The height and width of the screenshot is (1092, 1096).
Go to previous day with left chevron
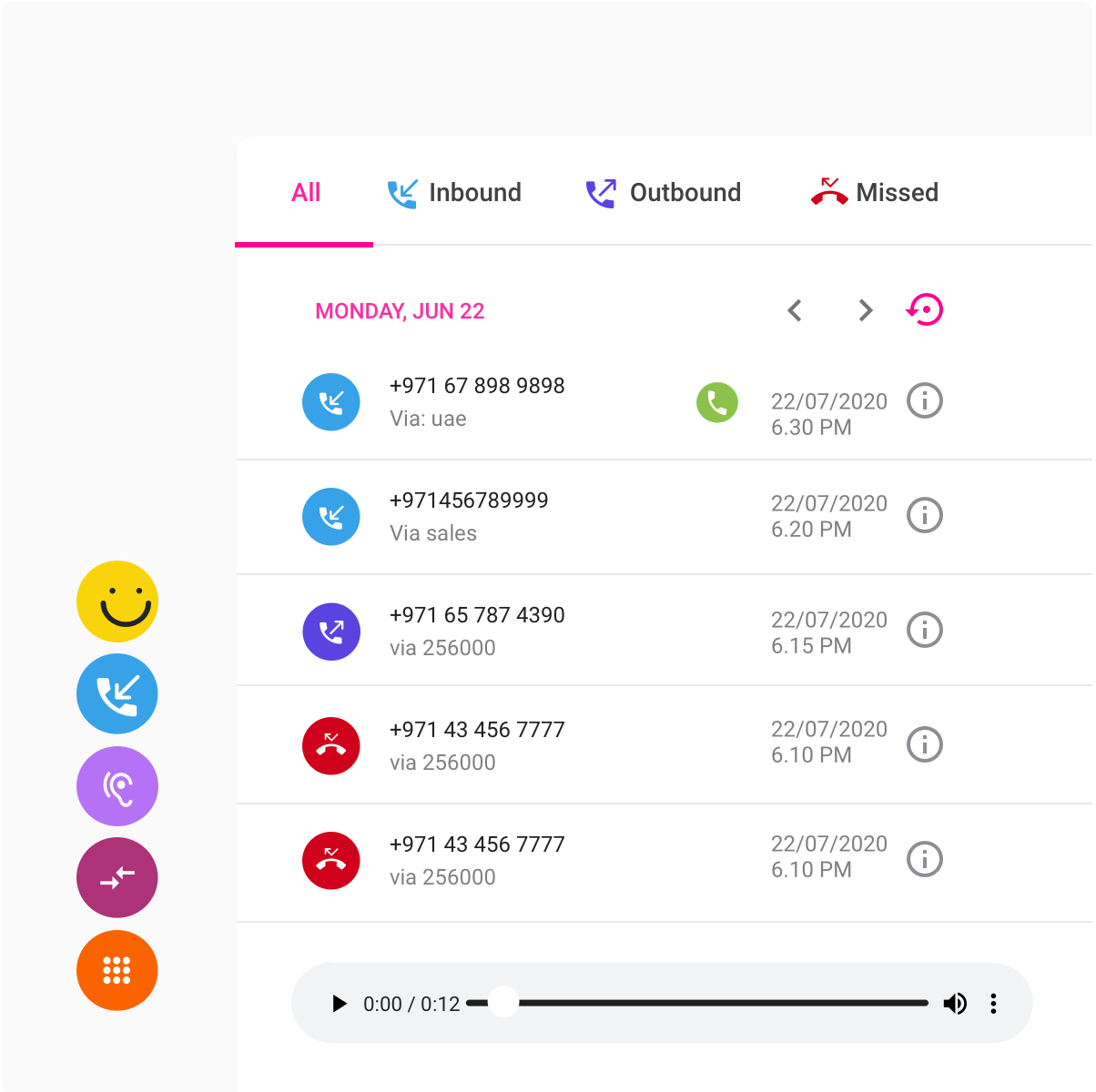[x=795, y=311]
